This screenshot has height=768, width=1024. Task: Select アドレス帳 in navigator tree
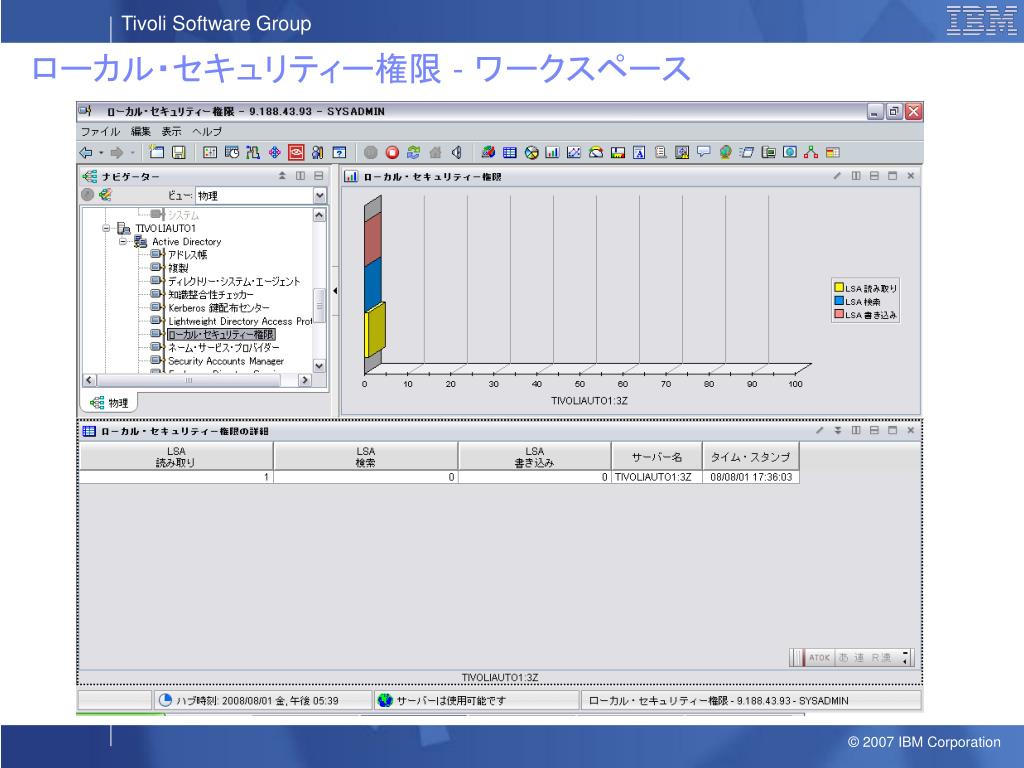pyautogui.click(x=187, y=255)
